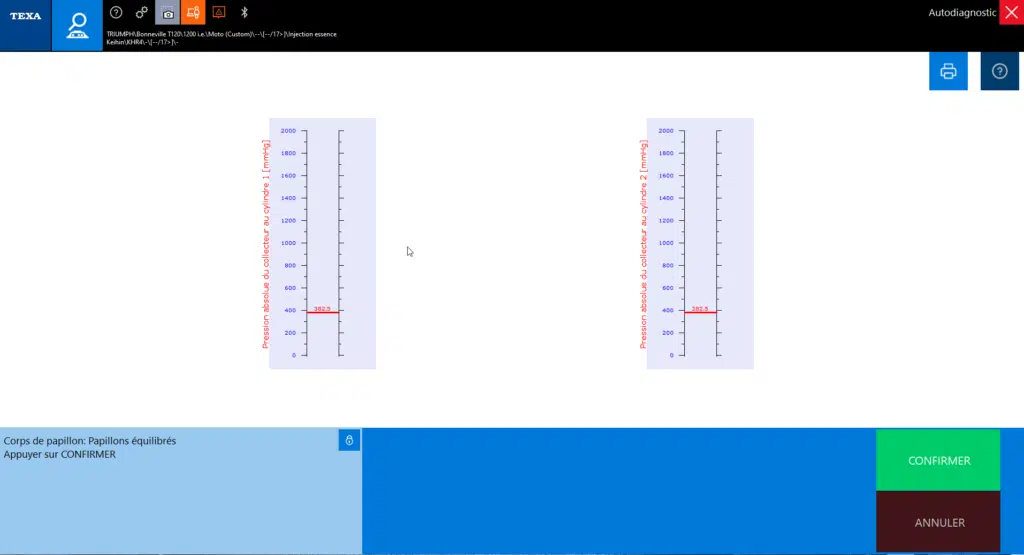Take a screenshot with the camera icon
Screen dimensions: 1024x555
click(167, 12)
